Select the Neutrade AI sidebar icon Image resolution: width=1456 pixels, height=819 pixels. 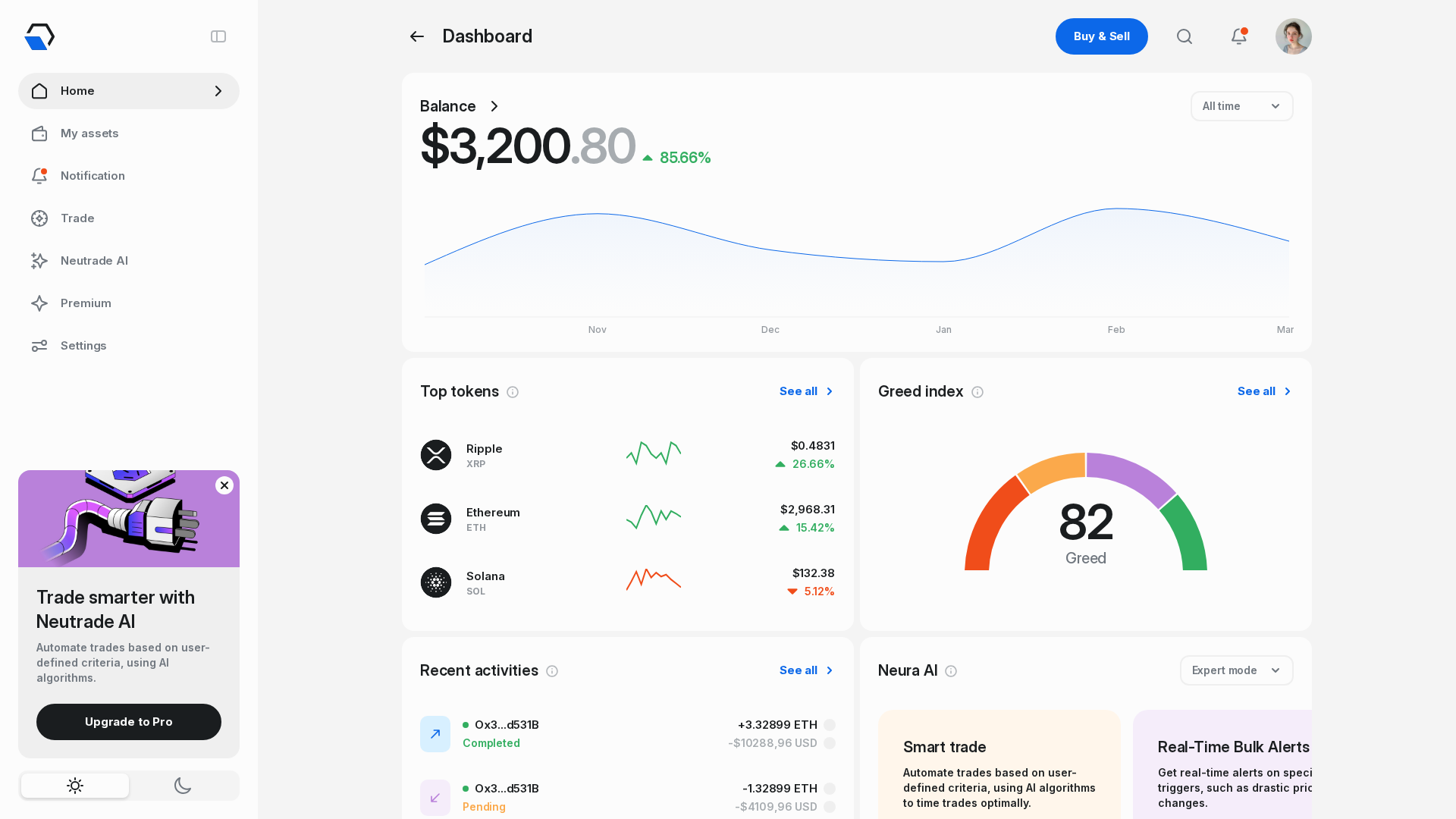[39, 261]
